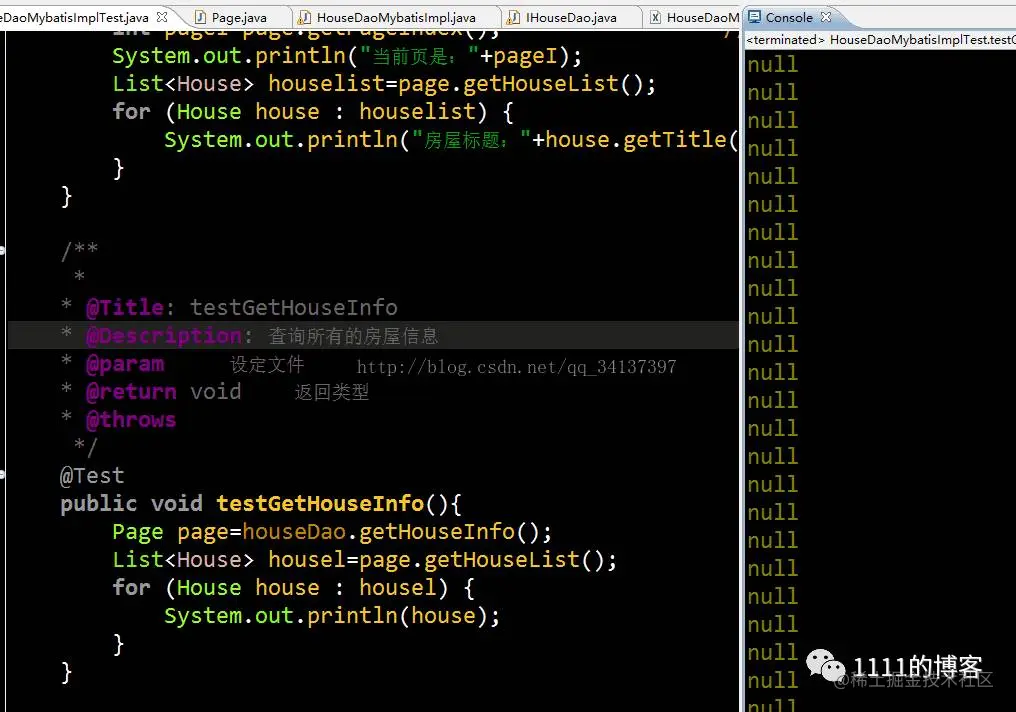Focus the Console view tab

tap(789, 17)
